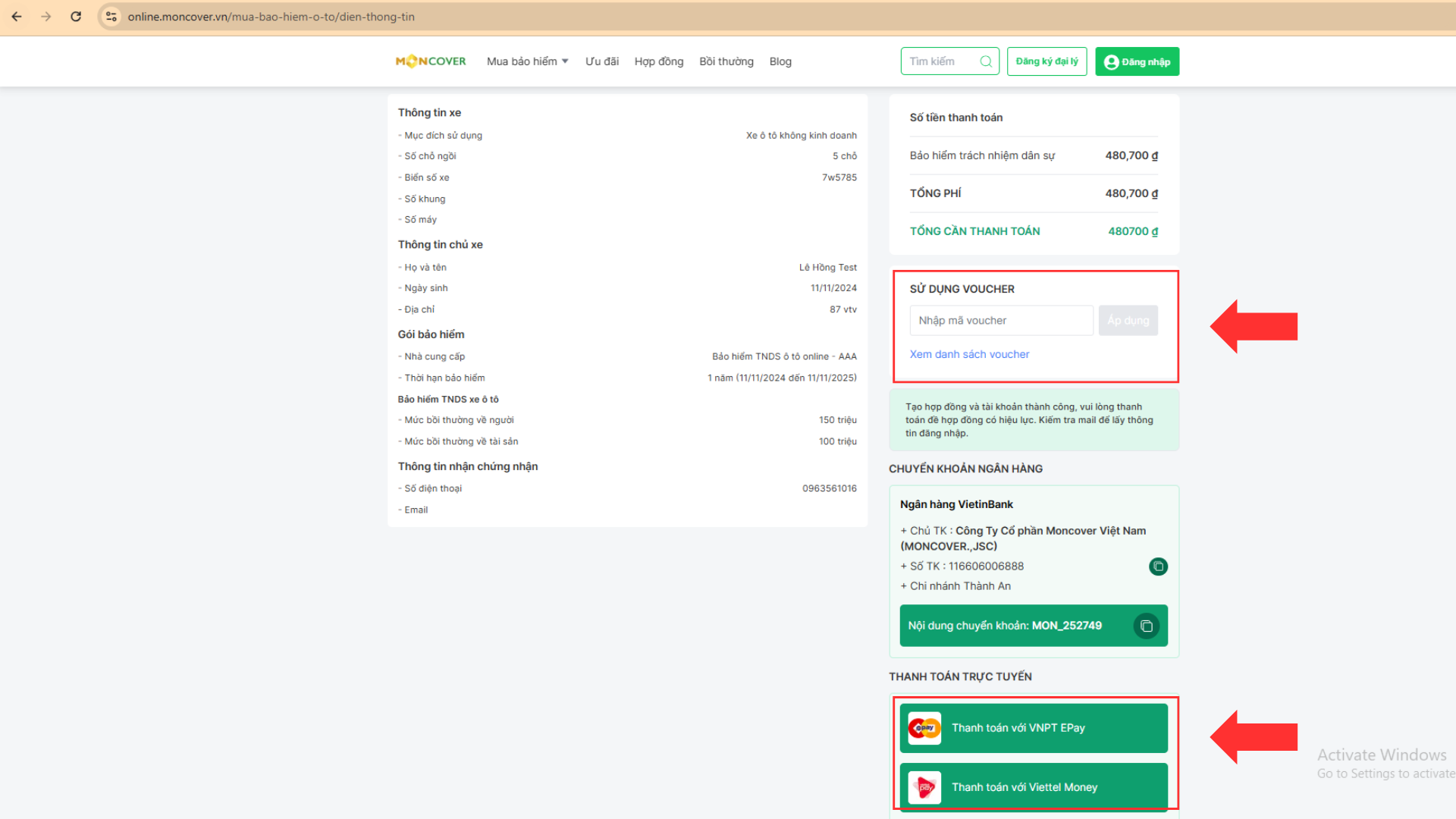Click the Đăng ký đại lý button

[x=1046, y=61]
